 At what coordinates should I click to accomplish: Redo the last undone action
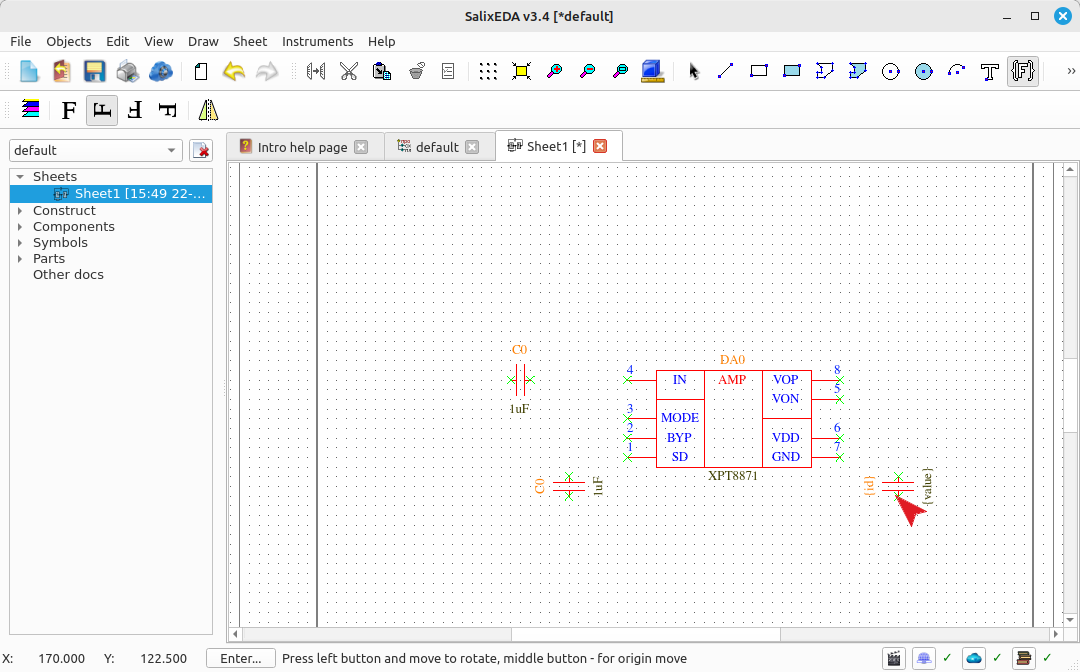click(x=267, y=71)
